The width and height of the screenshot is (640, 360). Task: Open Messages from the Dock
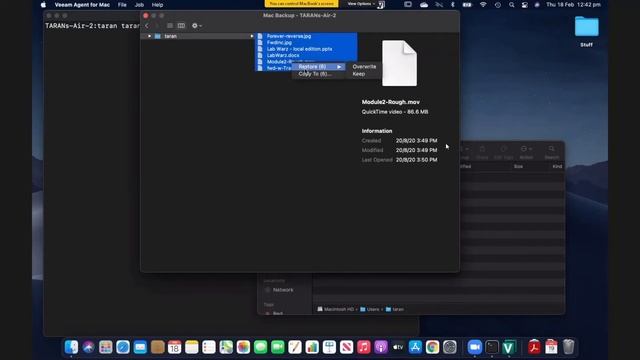260,347
